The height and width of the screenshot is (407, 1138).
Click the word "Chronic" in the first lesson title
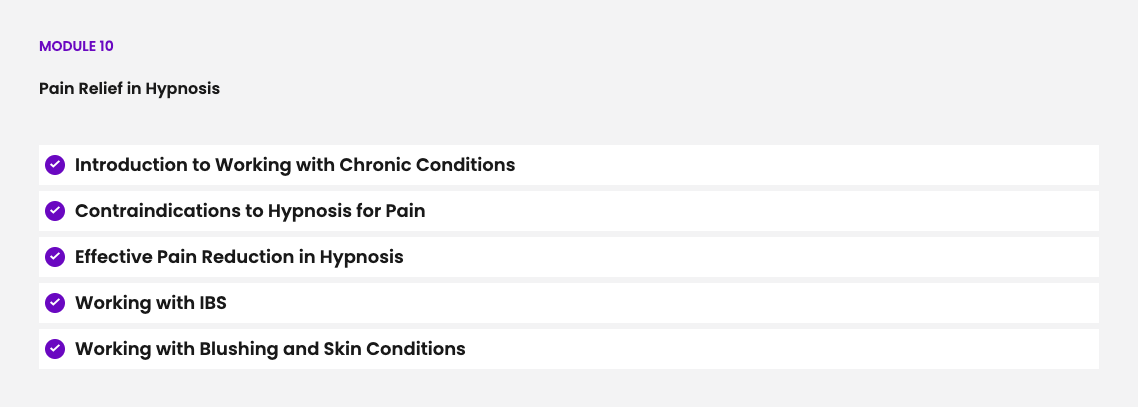tap(374, 165)
